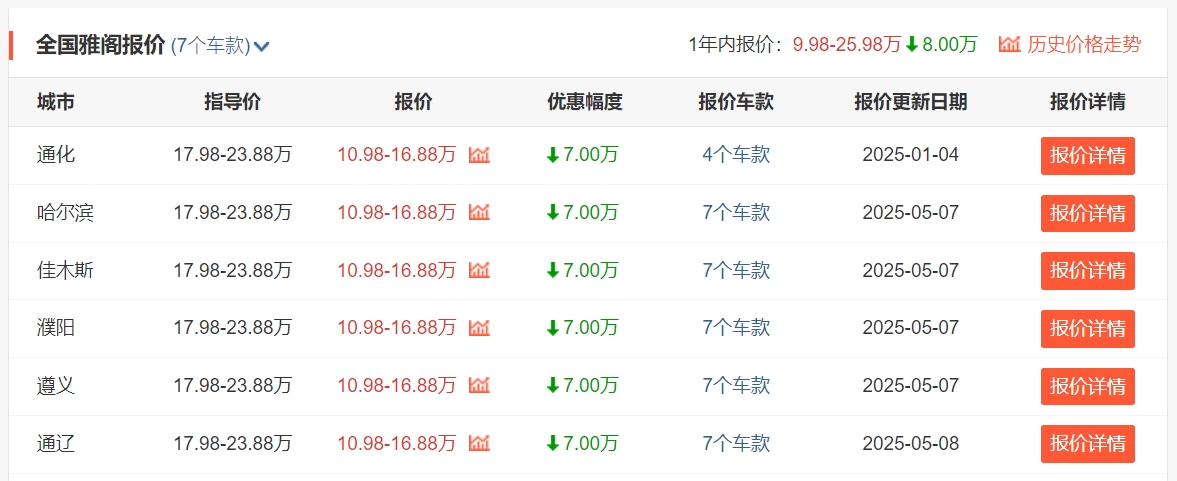Select the 10.98-16.88万 price for 通辽
Screen dimensions: 1177x481
(x=397, y=443)
